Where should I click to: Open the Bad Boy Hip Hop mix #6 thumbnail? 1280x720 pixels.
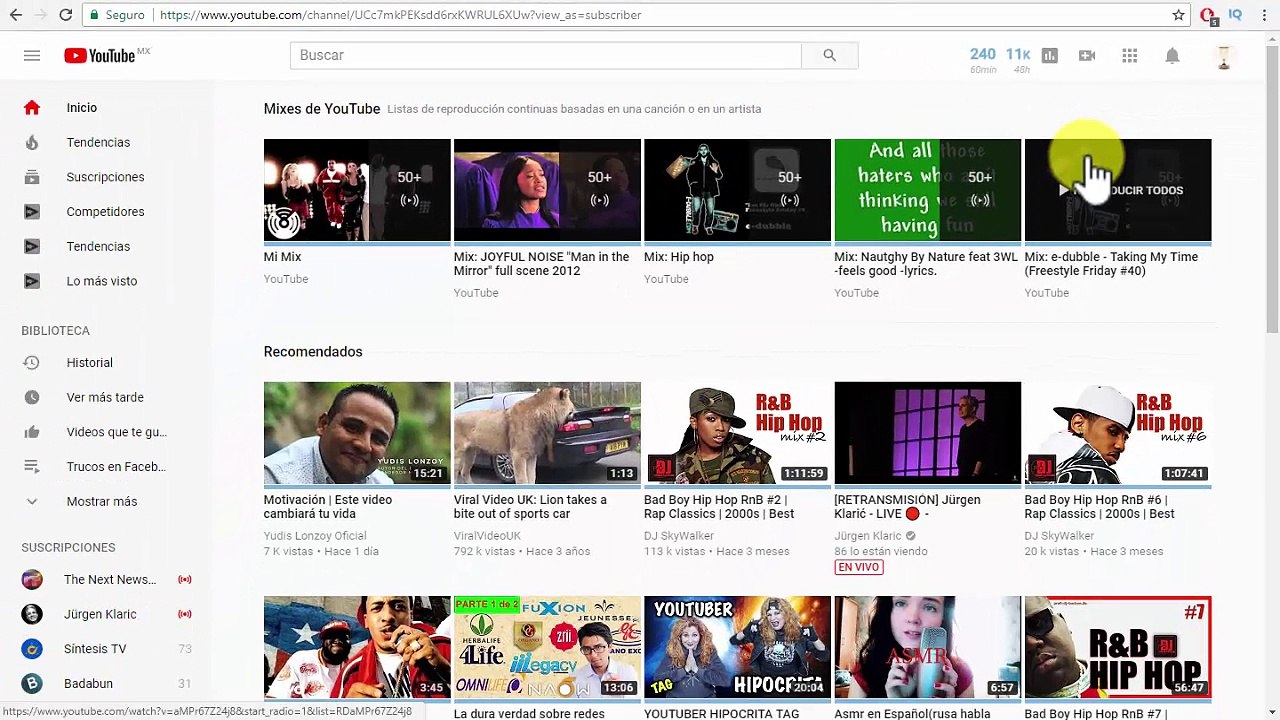click(1118, 433)
